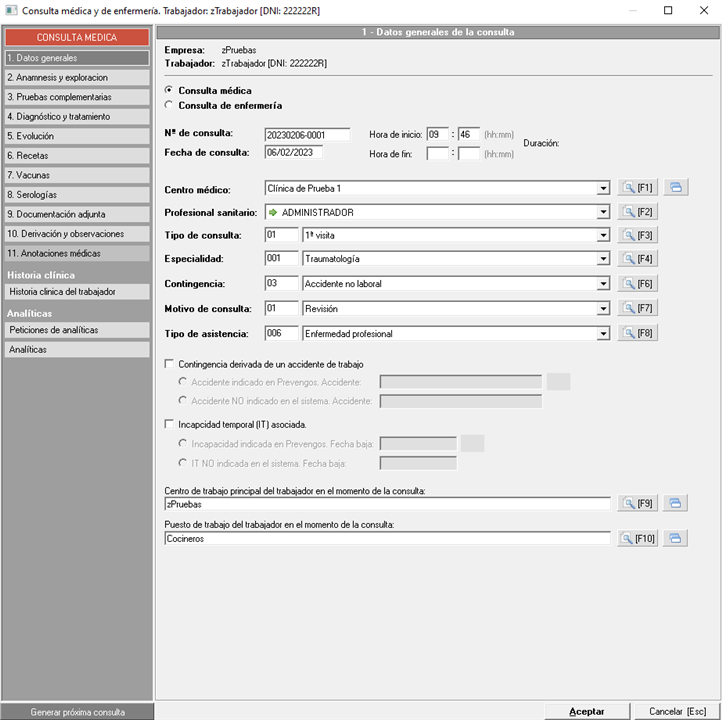Click the Contingencia search [F6] icon
Image resolution: width=722 pixels, height=720 pixels.
click(636, 284)
